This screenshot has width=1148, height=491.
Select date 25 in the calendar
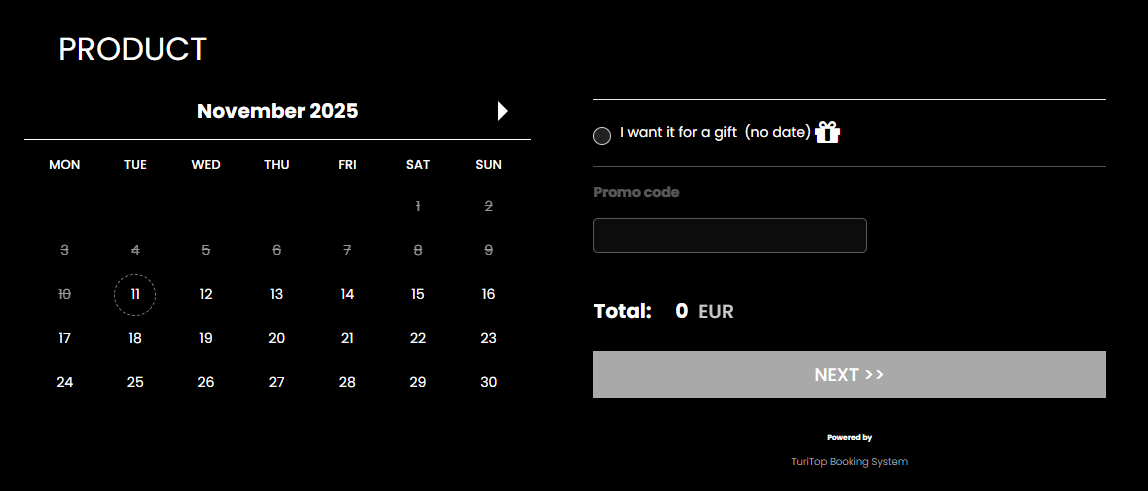135,382
